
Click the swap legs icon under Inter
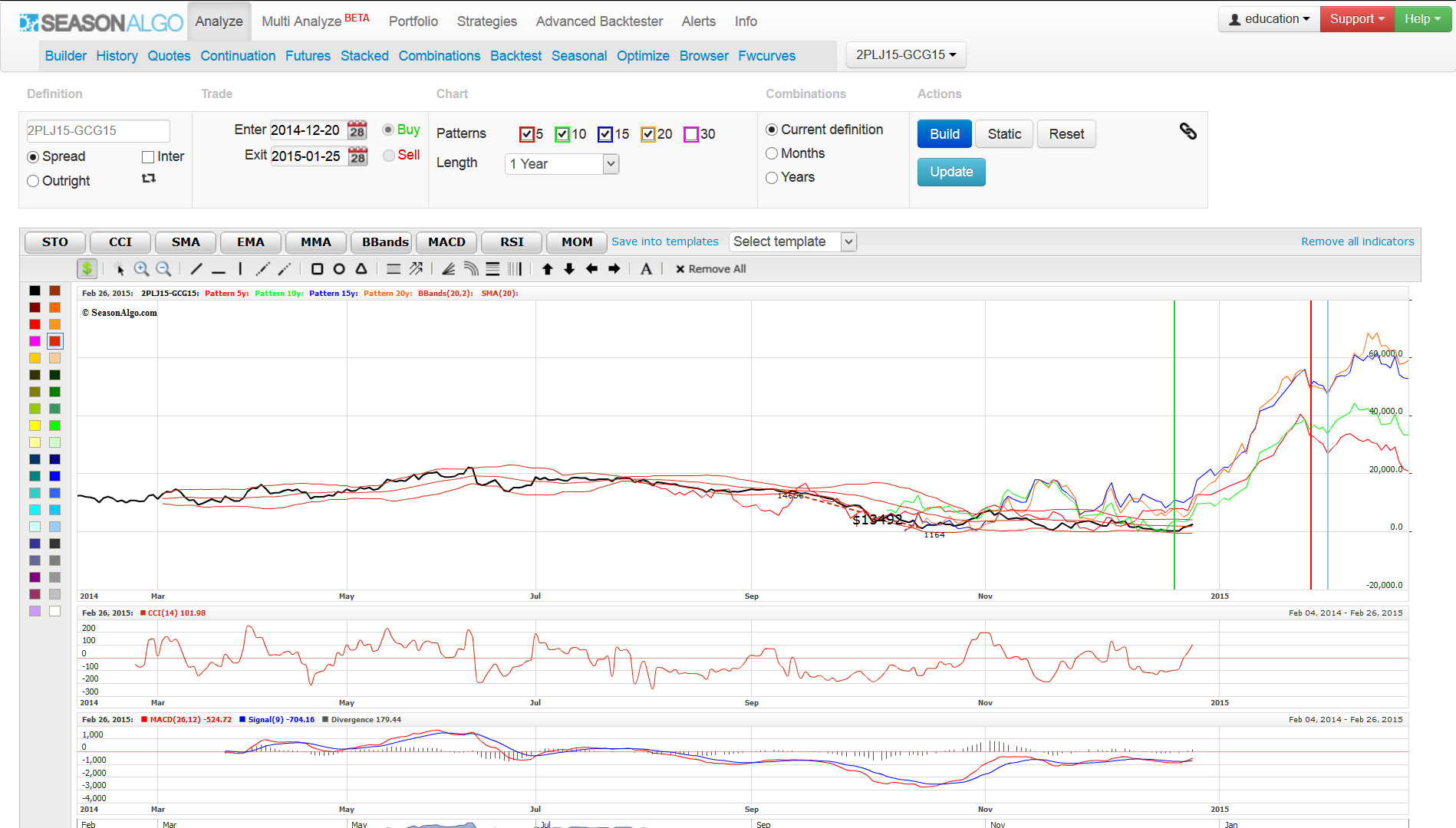[x=149, y=178]
